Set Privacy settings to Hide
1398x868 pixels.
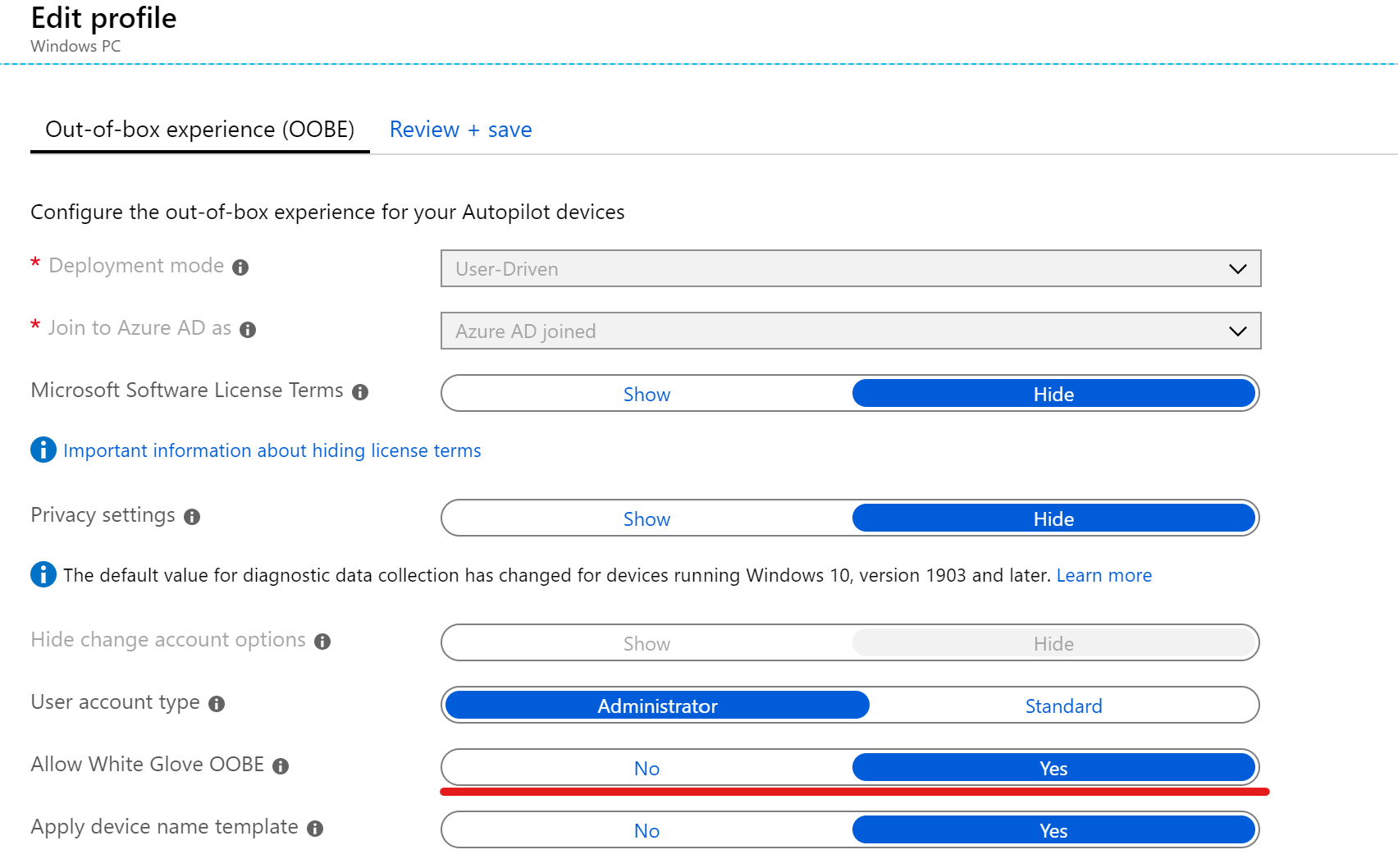coord(1054,519)
